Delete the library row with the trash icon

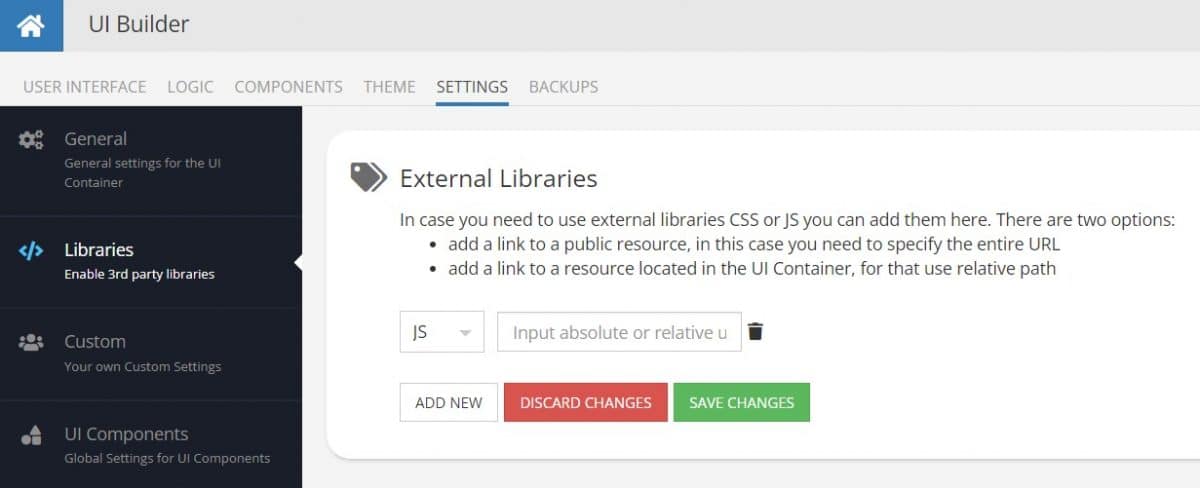tap(756, 331)
